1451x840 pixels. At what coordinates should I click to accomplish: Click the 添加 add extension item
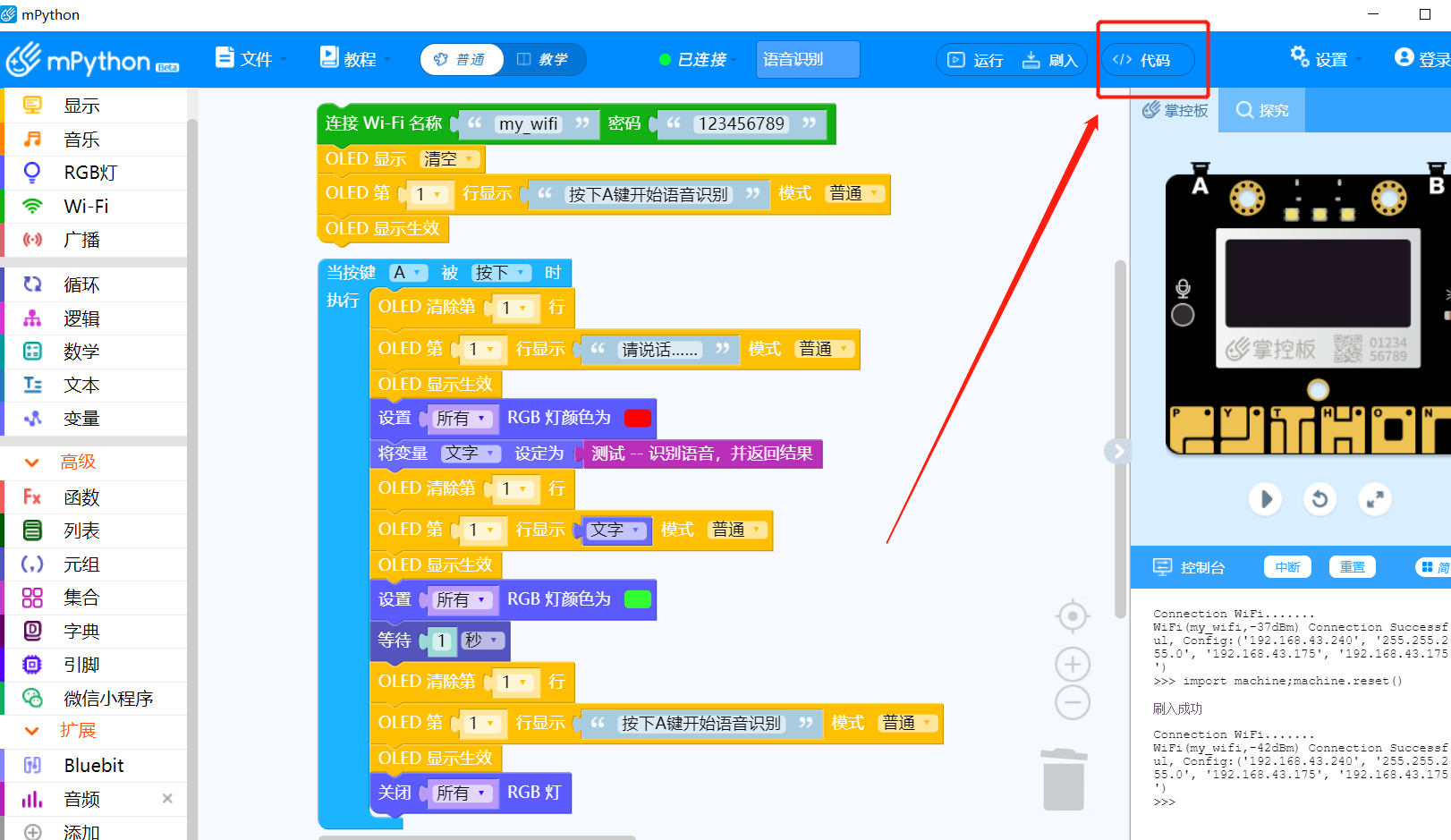coord(94,831)
